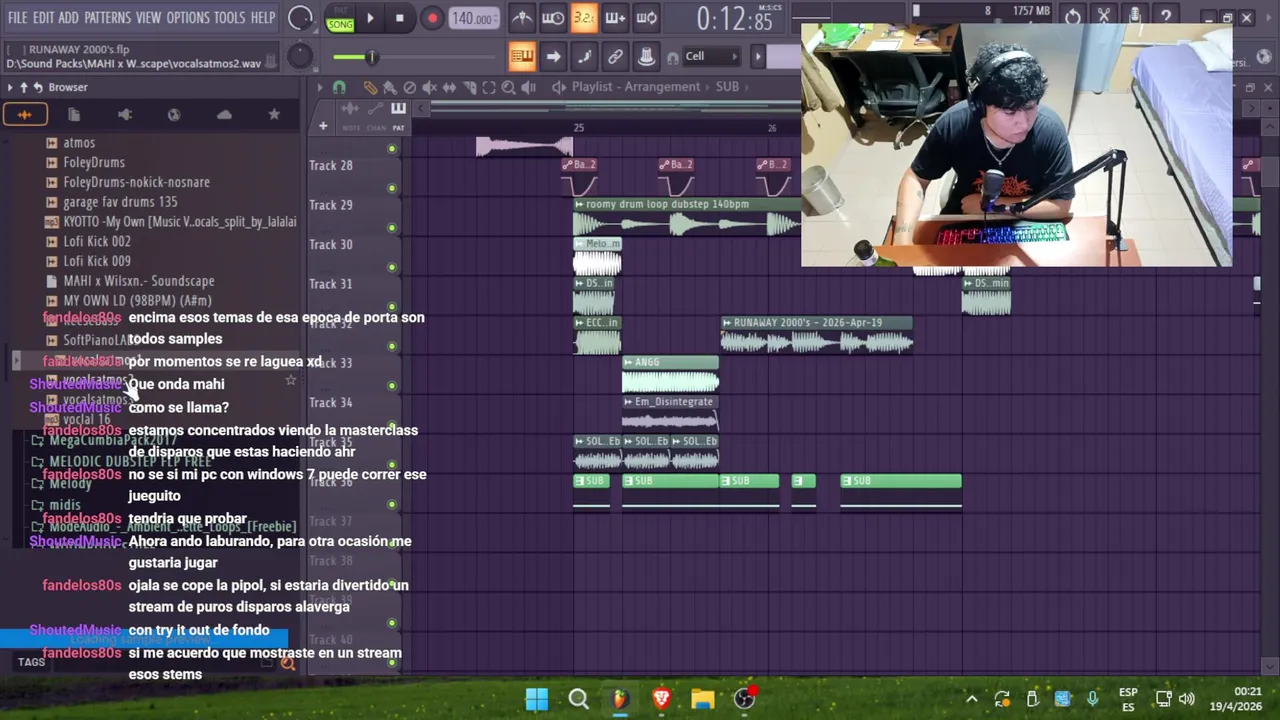Select the playlist slice tool
Viewport: 1280px width, 720px height.
(469, 87)
